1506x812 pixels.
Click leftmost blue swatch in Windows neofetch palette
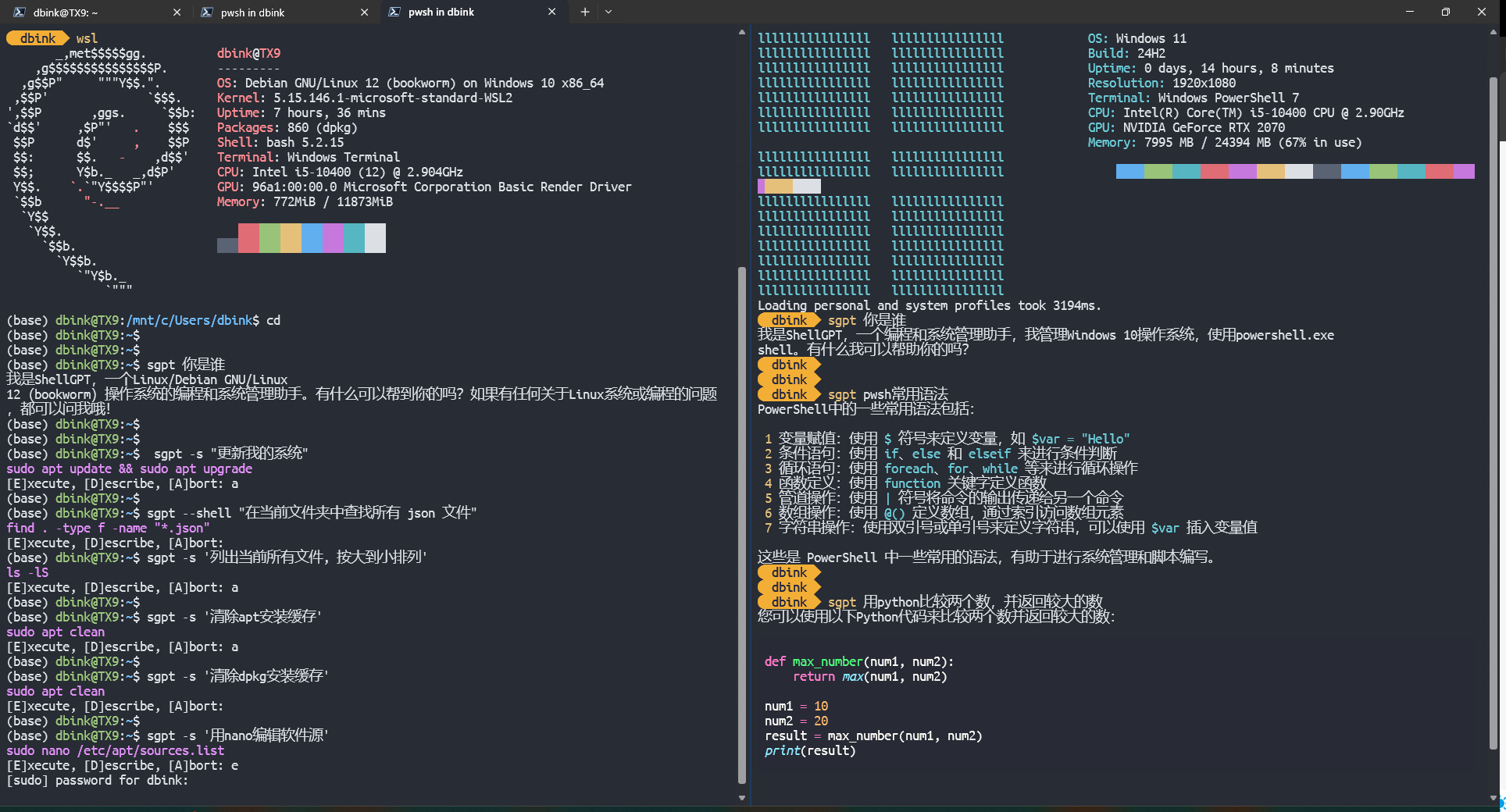tap(1129, 172)
